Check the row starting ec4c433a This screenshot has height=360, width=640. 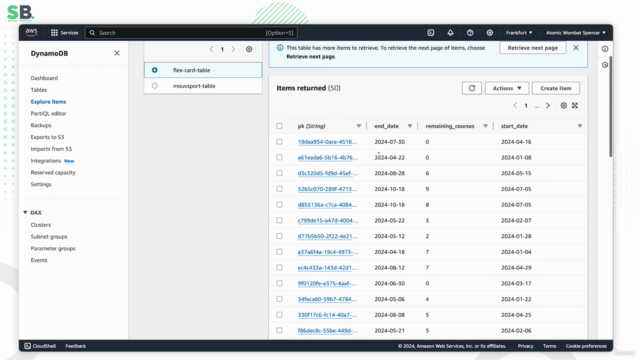coord(279,268)
